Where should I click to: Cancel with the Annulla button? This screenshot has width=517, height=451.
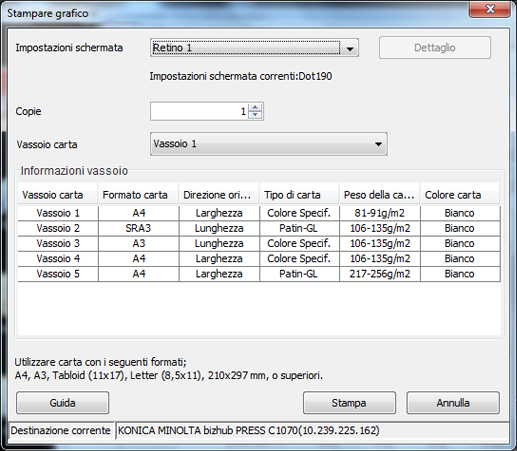[x=453, y=403]
